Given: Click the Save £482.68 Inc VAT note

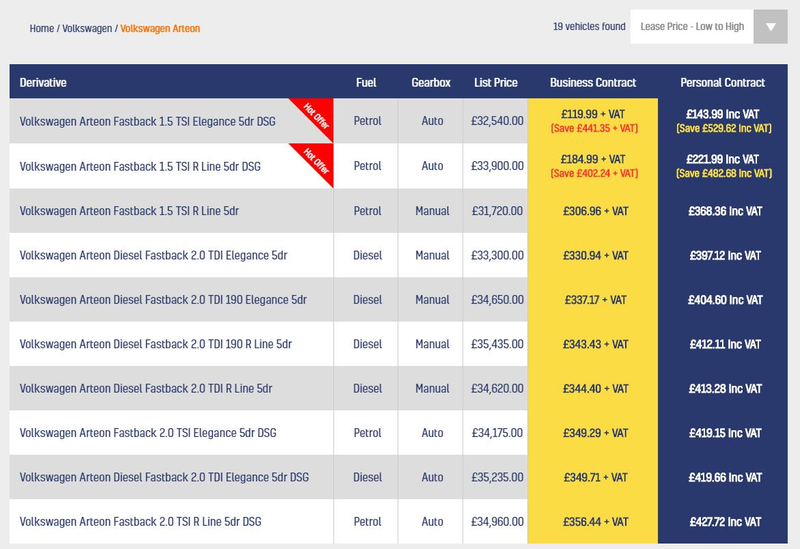Looking at the screenshot, I should click(724, 173).
